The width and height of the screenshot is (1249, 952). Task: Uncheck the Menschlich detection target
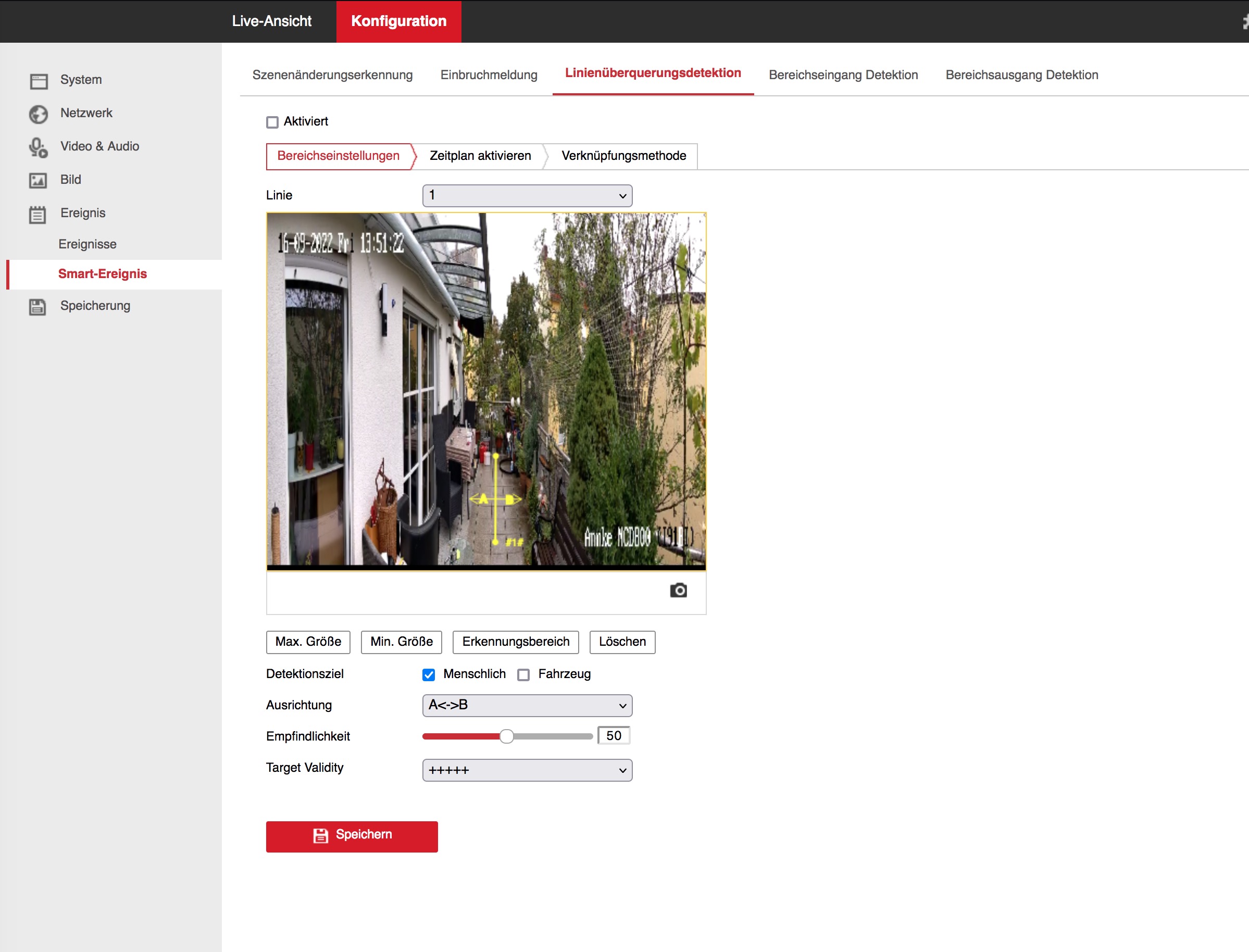click(429, 674)
